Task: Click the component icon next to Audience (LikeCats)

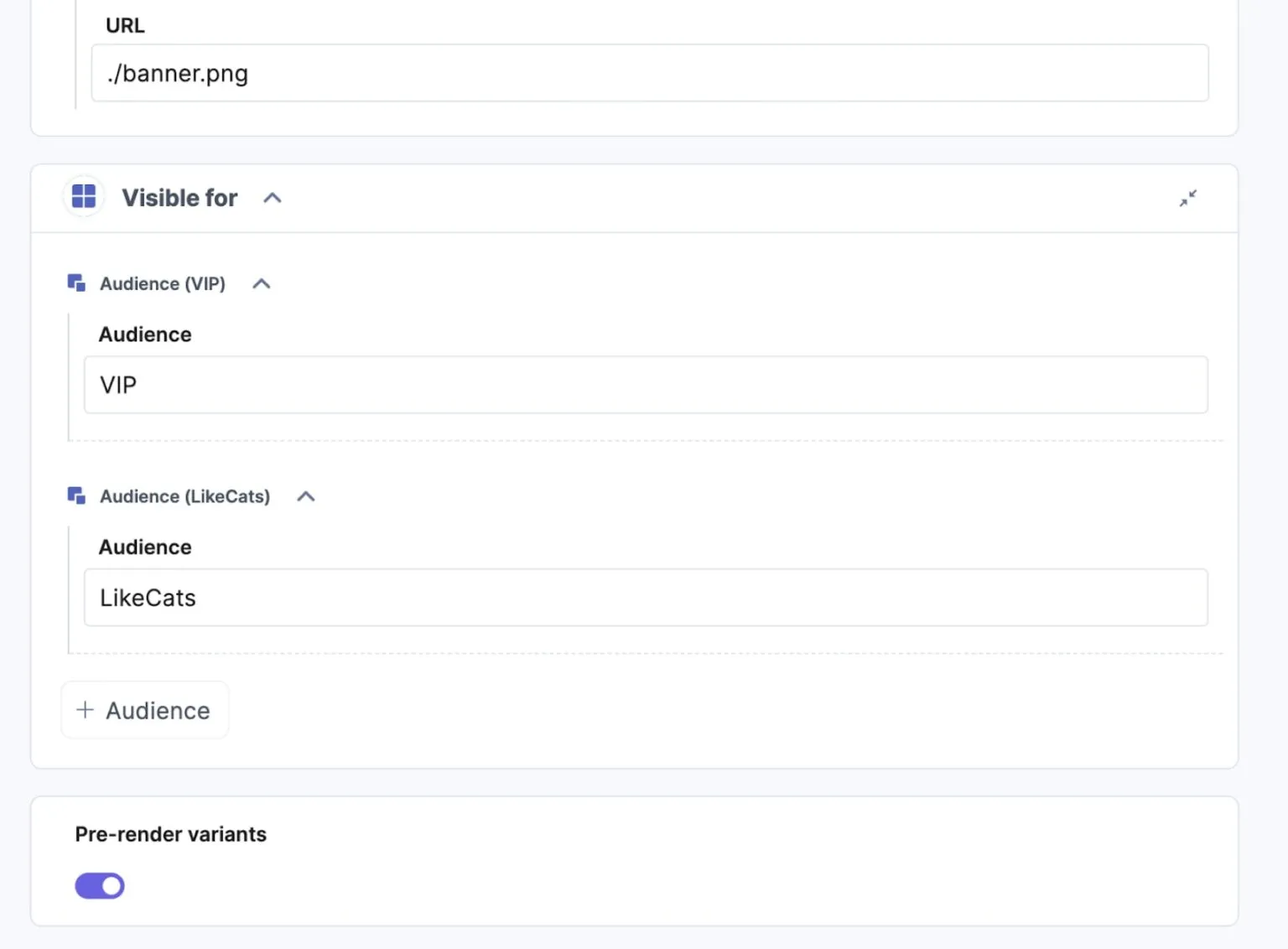Action: [x=75, y=495]
